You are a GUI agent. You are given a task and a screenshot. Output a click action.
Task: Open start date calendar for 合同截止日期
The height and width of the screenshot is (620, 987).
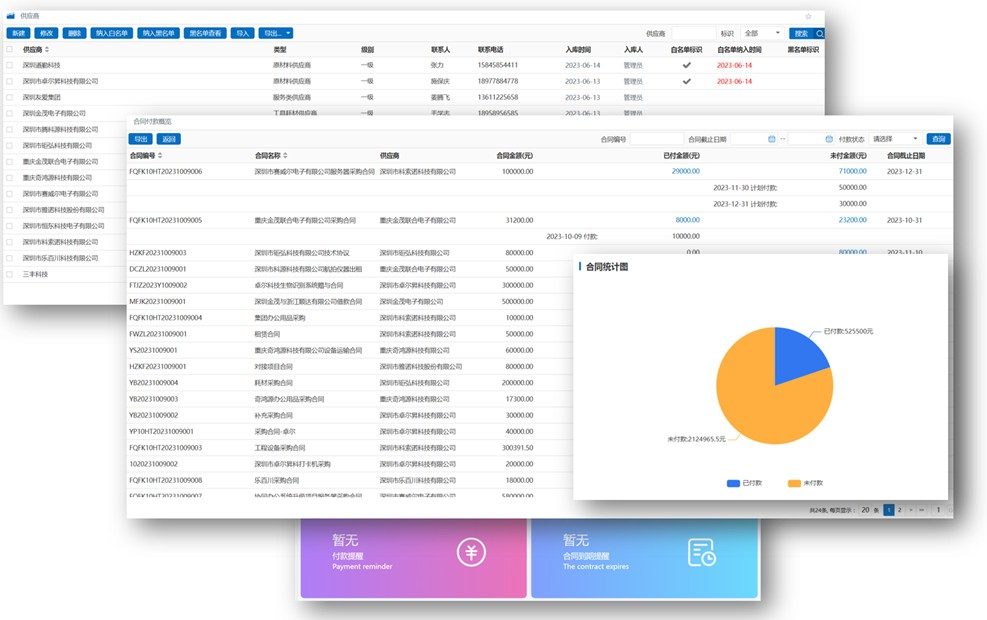point(772,139)
